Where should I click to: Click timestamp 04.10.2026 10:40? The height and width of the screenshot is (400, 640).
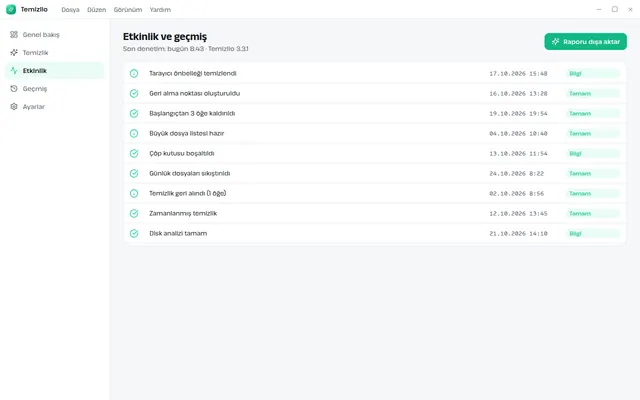pos(518,133)
